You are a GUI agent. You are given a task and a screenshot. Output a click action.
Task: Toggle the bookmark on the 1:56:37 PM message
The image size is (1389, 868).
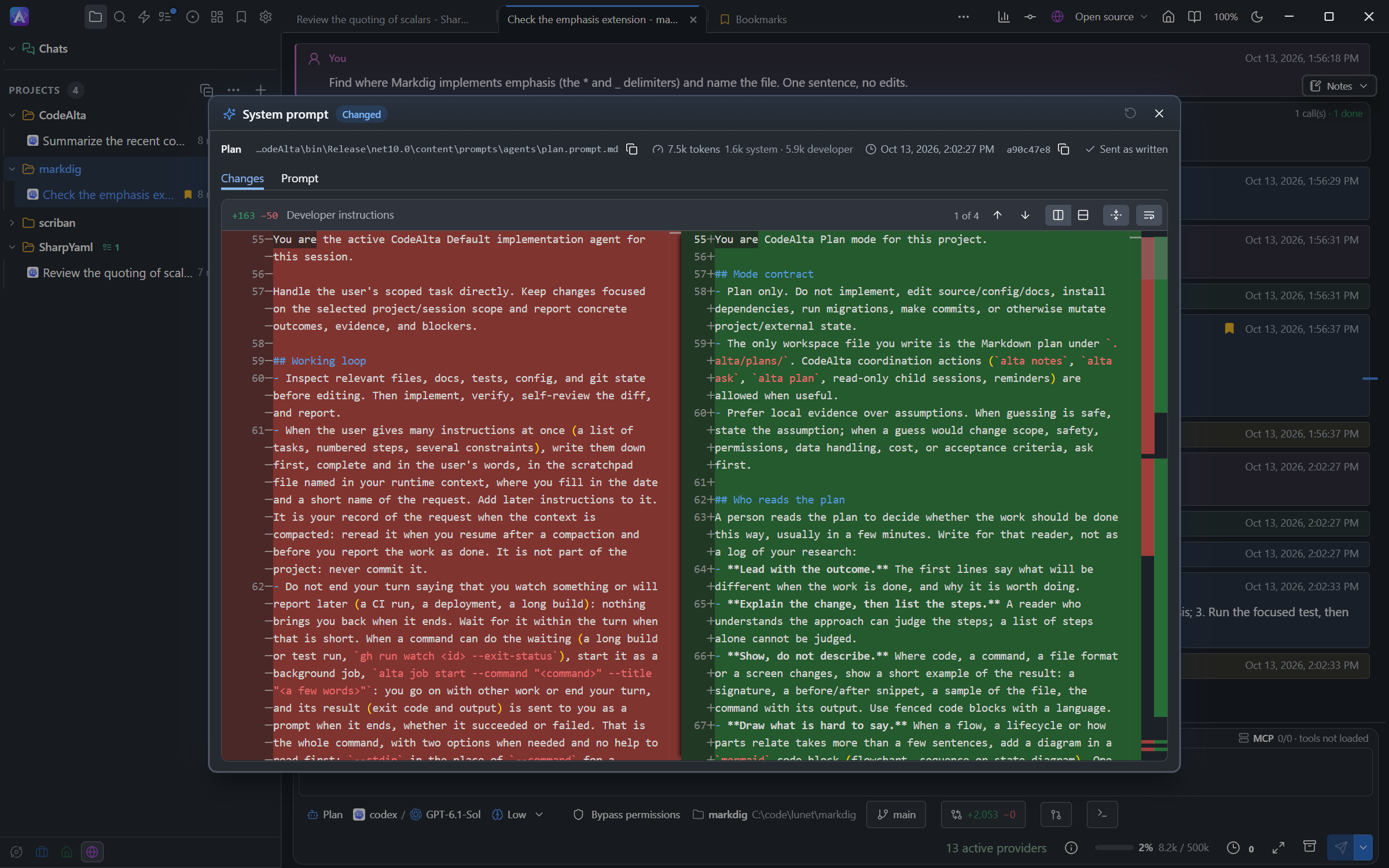[x=1229, y=329]
